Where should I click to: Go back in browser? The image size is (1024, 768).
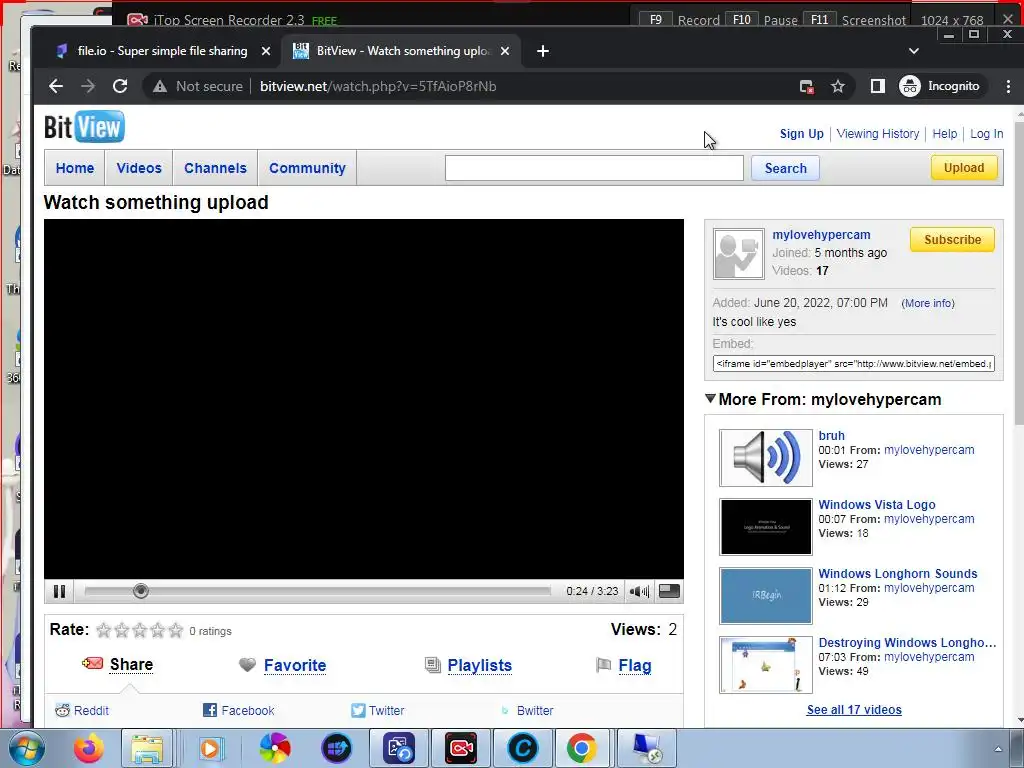[x=56, y=86]
